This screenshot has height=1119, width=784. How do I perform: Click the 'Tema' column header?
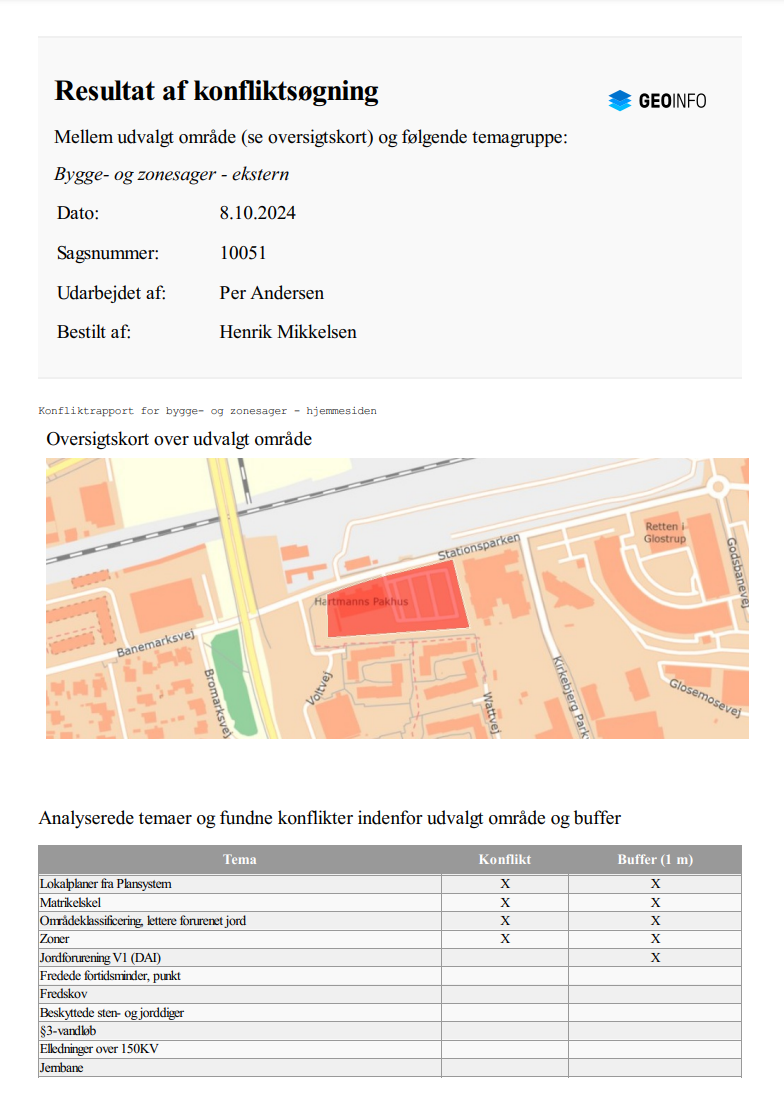click(240, 859)
